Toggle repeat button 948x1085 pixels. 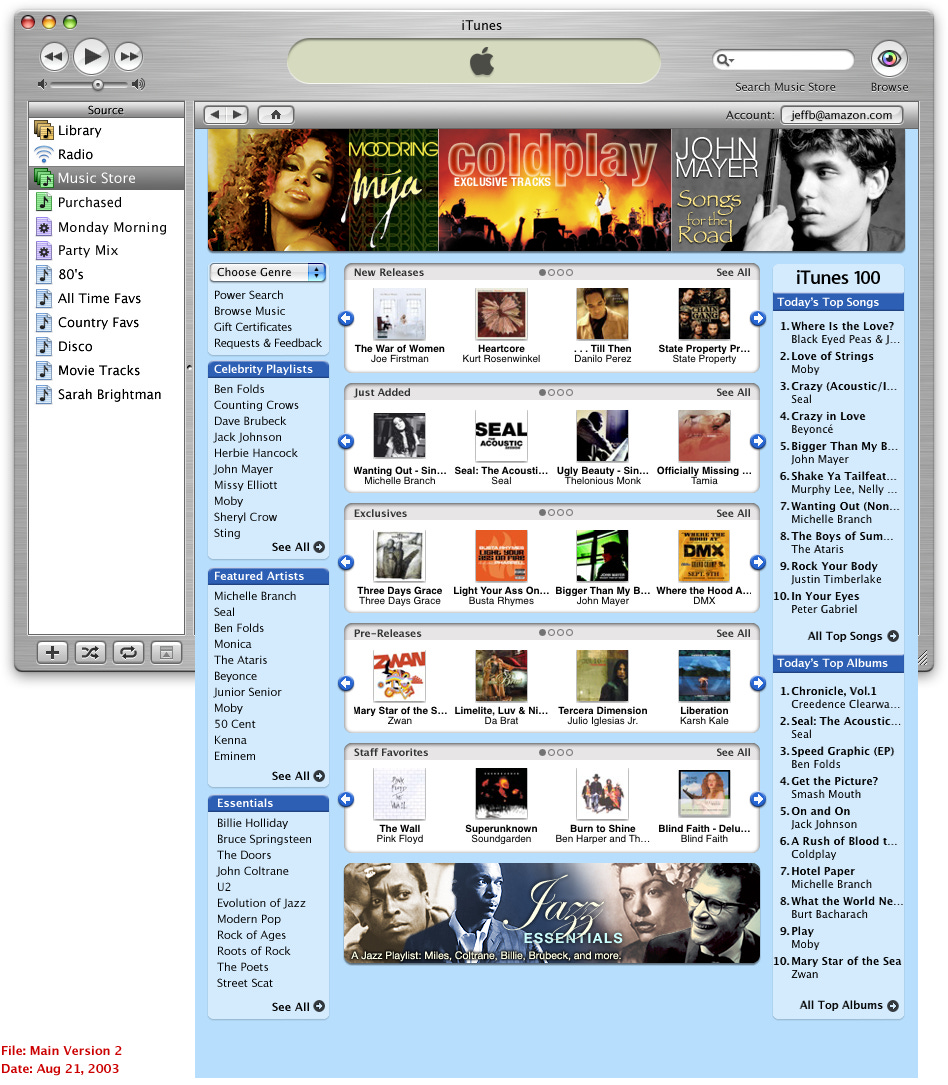[128, 653]
